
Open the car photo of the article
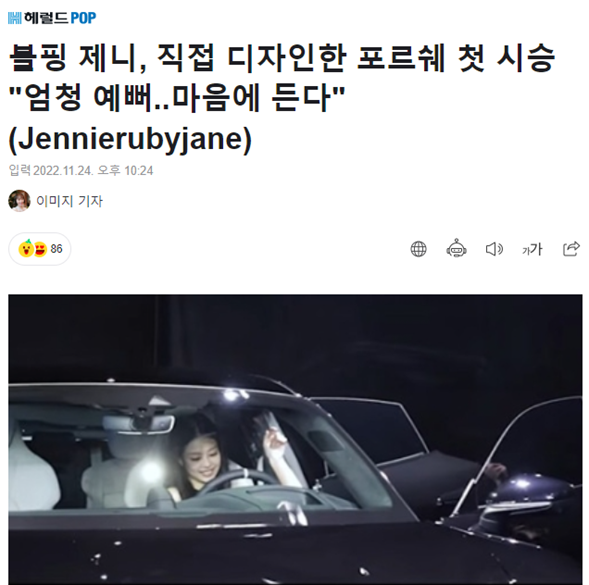click(x=295, y=440)
